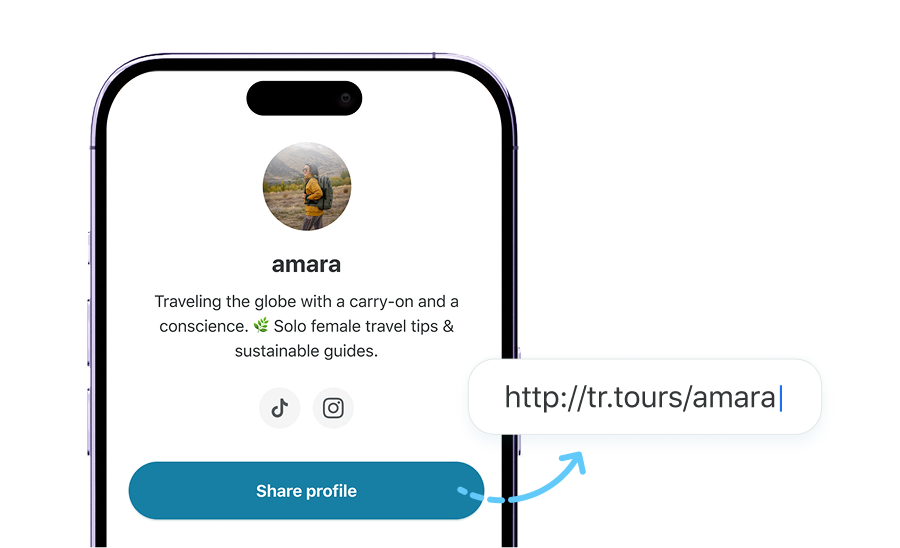Tap the Share profile button
Screen dimensions: 900x548
307,491
